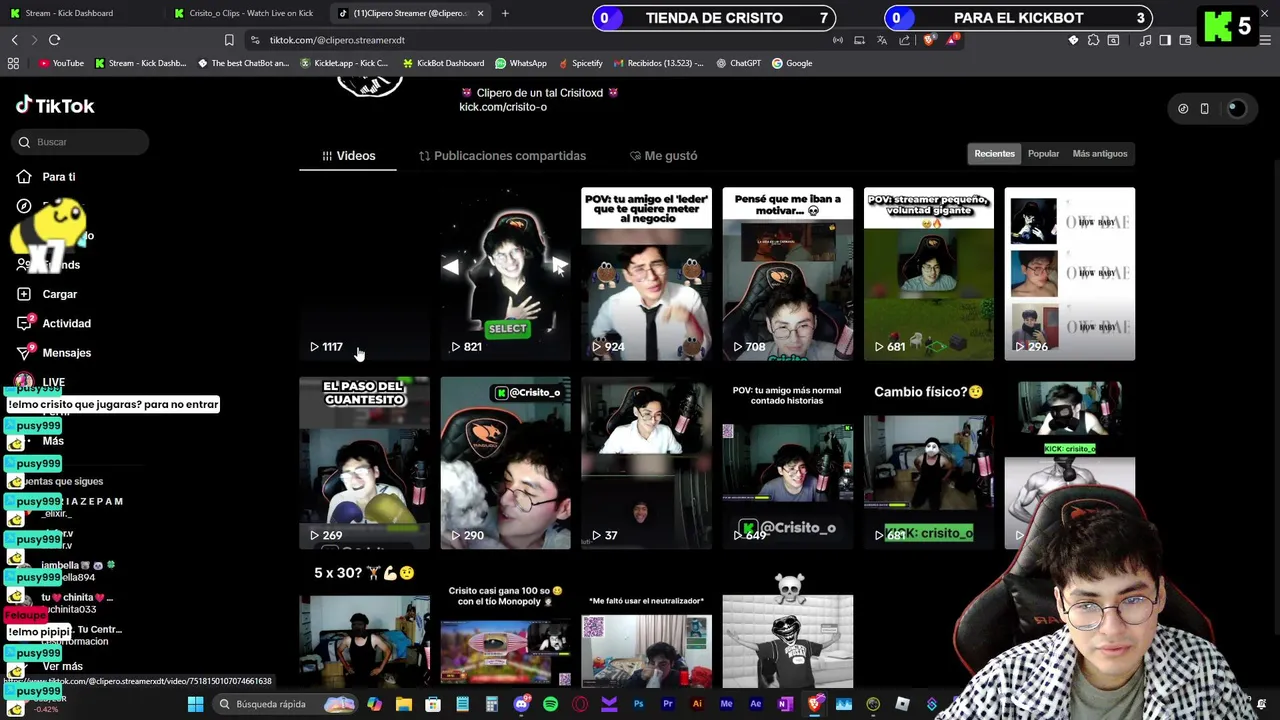Image resolution: width=1280 pixels, height=720 pixels.
Task: Close the Clipero Streamer browser tab
Action: point(480,13)
